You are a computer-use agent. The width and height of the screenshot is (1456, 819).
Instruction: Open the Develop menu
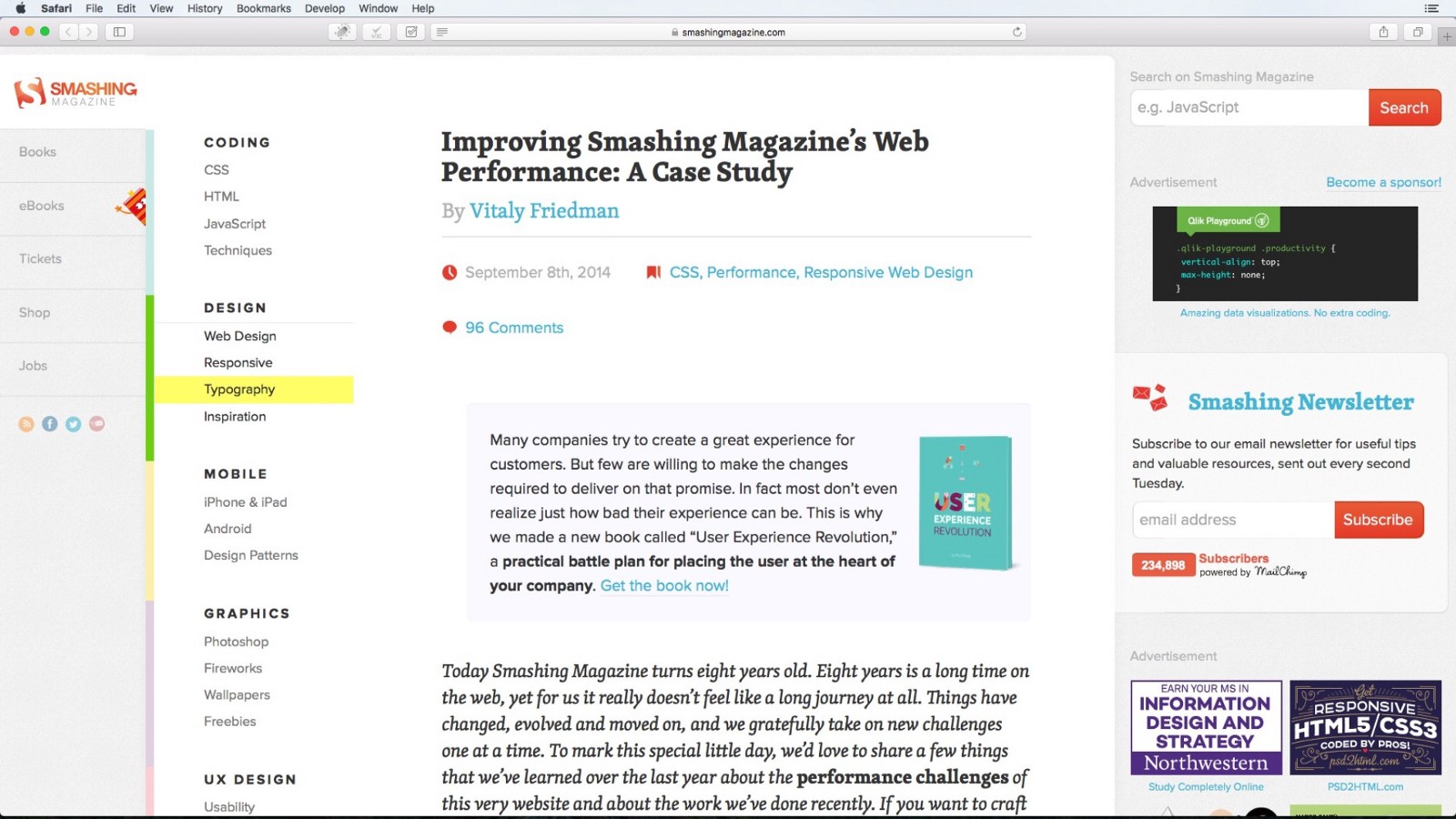[x=325, y=8]
